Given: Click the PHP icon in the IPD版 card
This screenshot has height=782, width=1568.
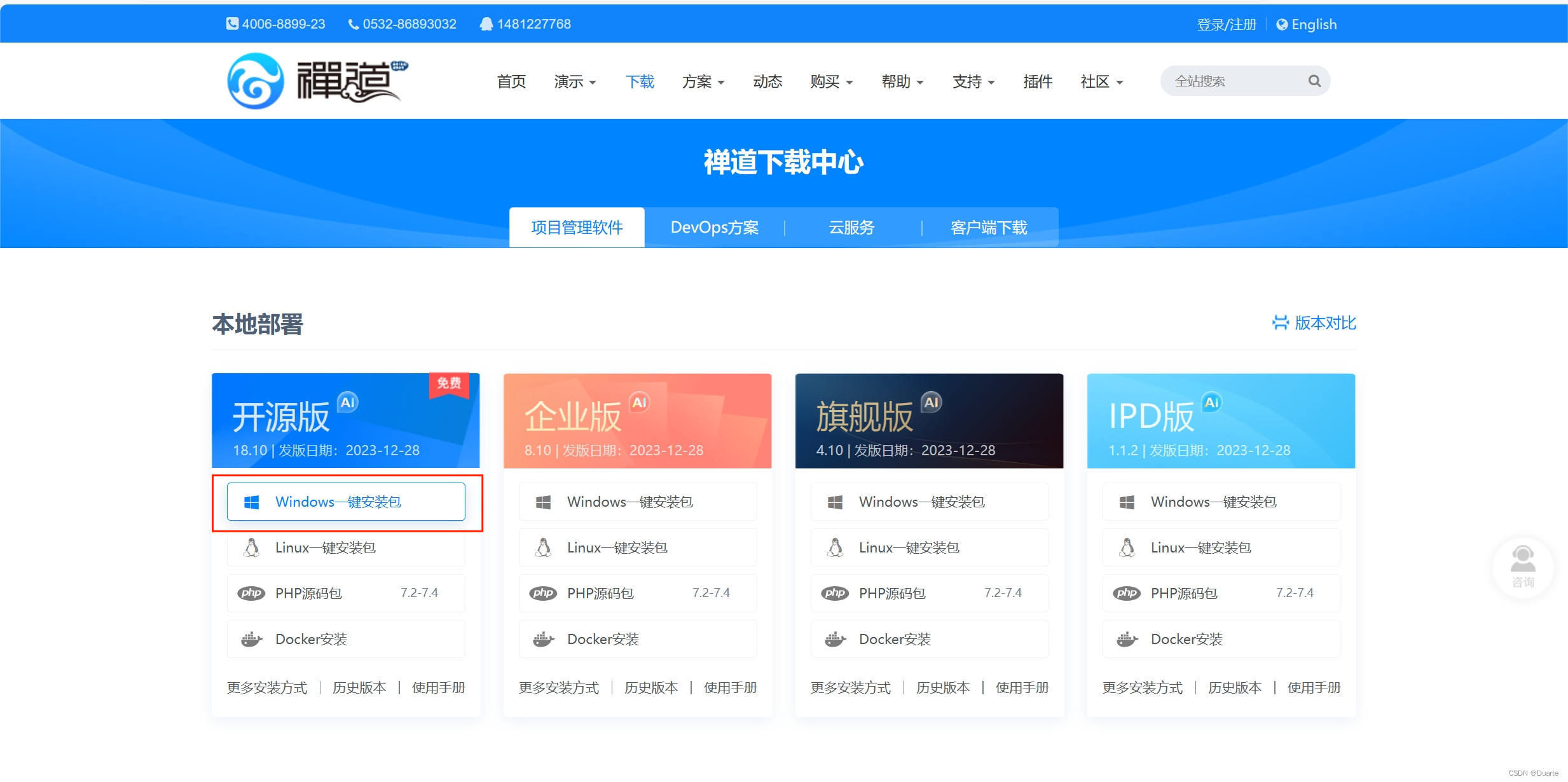Looking at the screenshot, I should [x=1127, y=593].
